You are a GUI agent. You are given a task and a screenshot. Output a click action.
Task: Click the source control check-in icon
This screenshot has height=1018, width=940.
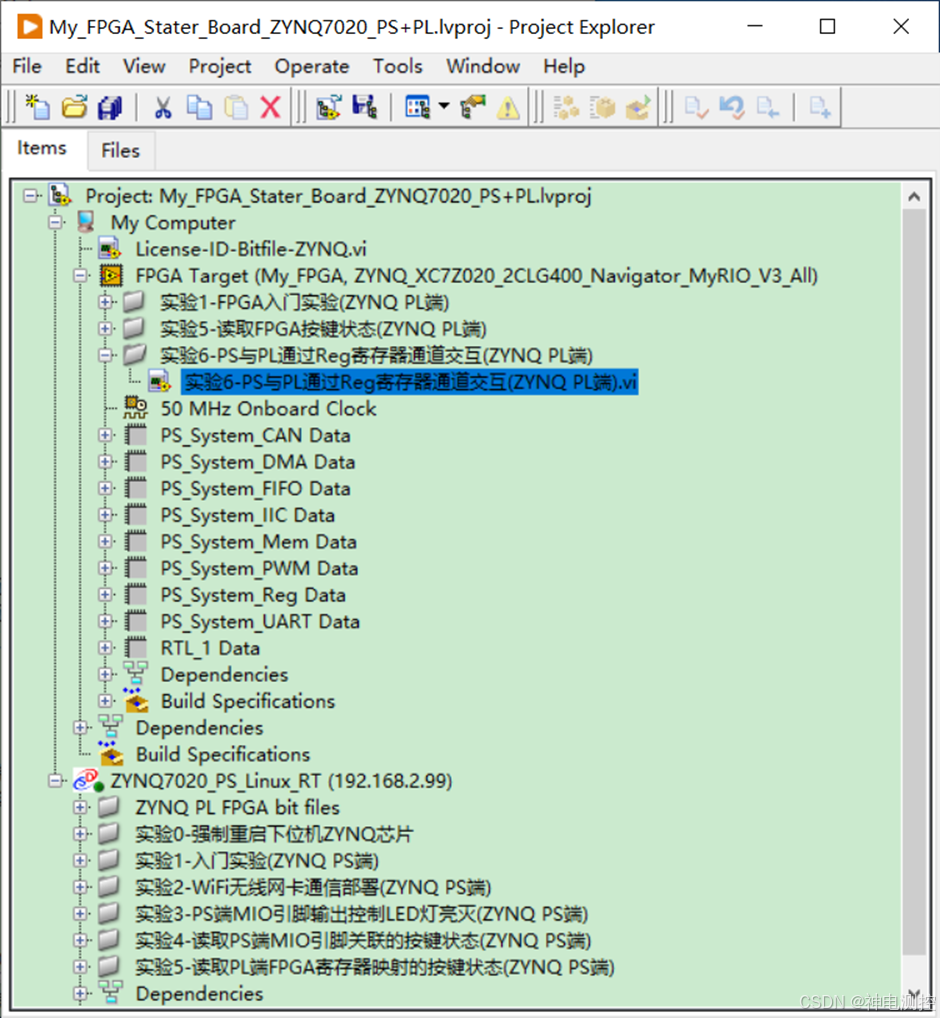coord(696,107)
